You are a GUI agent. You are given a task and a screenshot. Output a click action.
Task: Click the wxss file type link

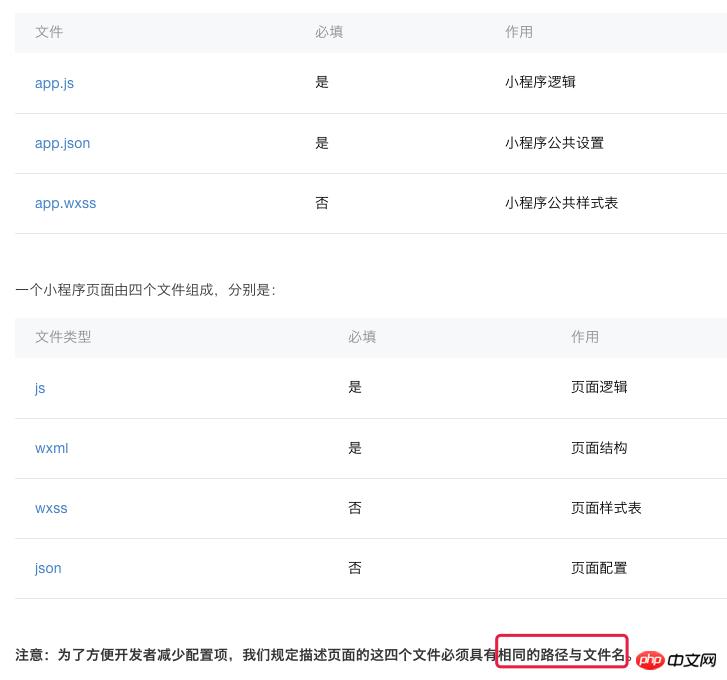51,508
